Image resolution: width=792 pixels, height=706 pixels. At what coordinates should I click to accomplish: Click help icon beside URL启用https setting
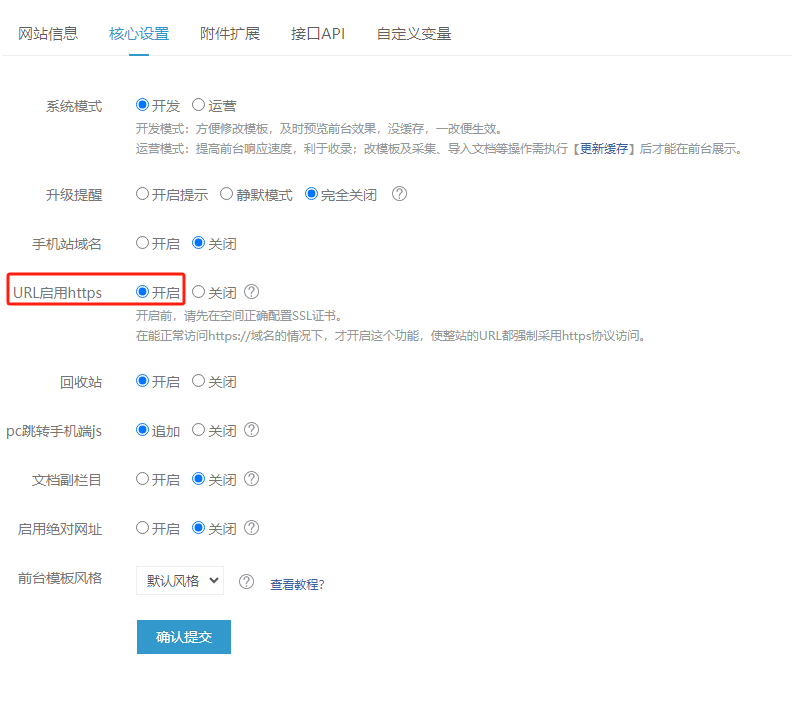251,292
